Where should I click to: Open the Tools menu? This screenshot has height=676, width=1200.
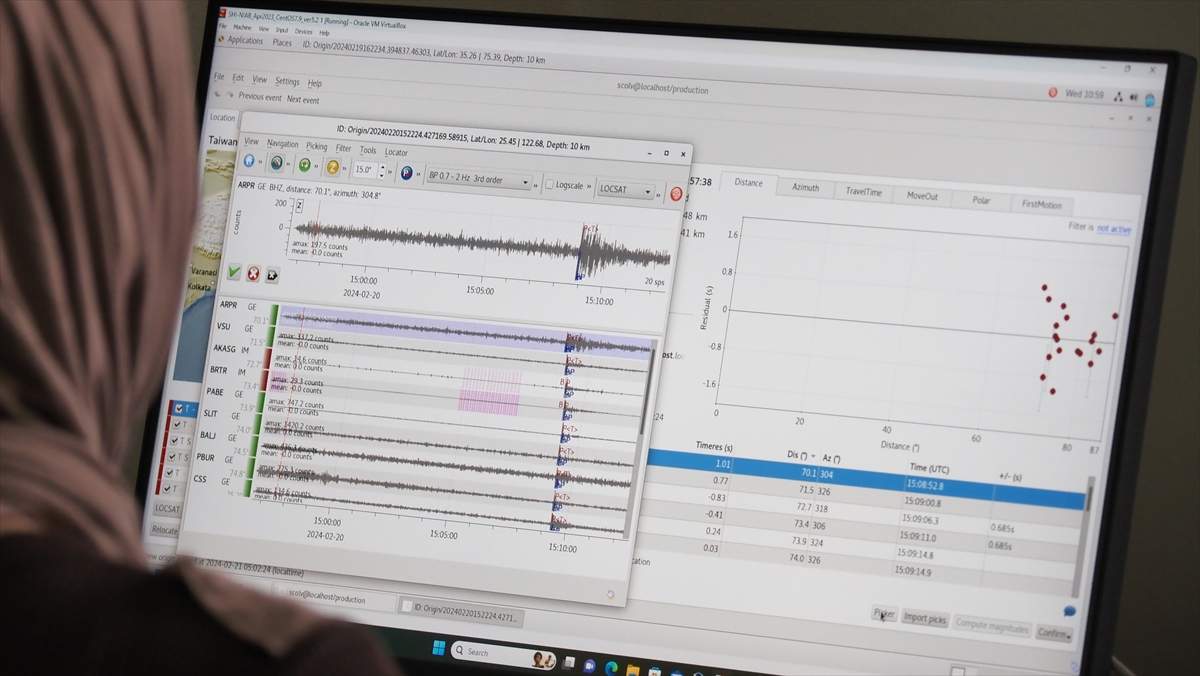368,150
